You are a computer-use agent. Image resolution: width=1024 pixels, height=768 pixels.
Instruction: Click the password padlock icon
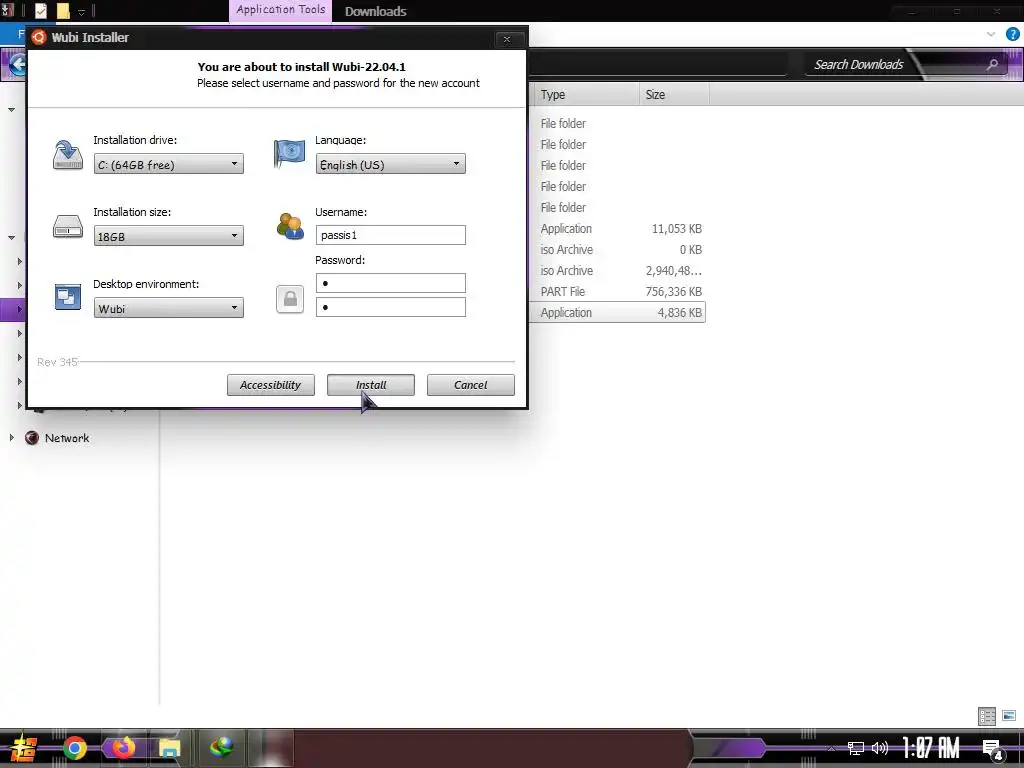pyautogui.click(x=290, y=299)
